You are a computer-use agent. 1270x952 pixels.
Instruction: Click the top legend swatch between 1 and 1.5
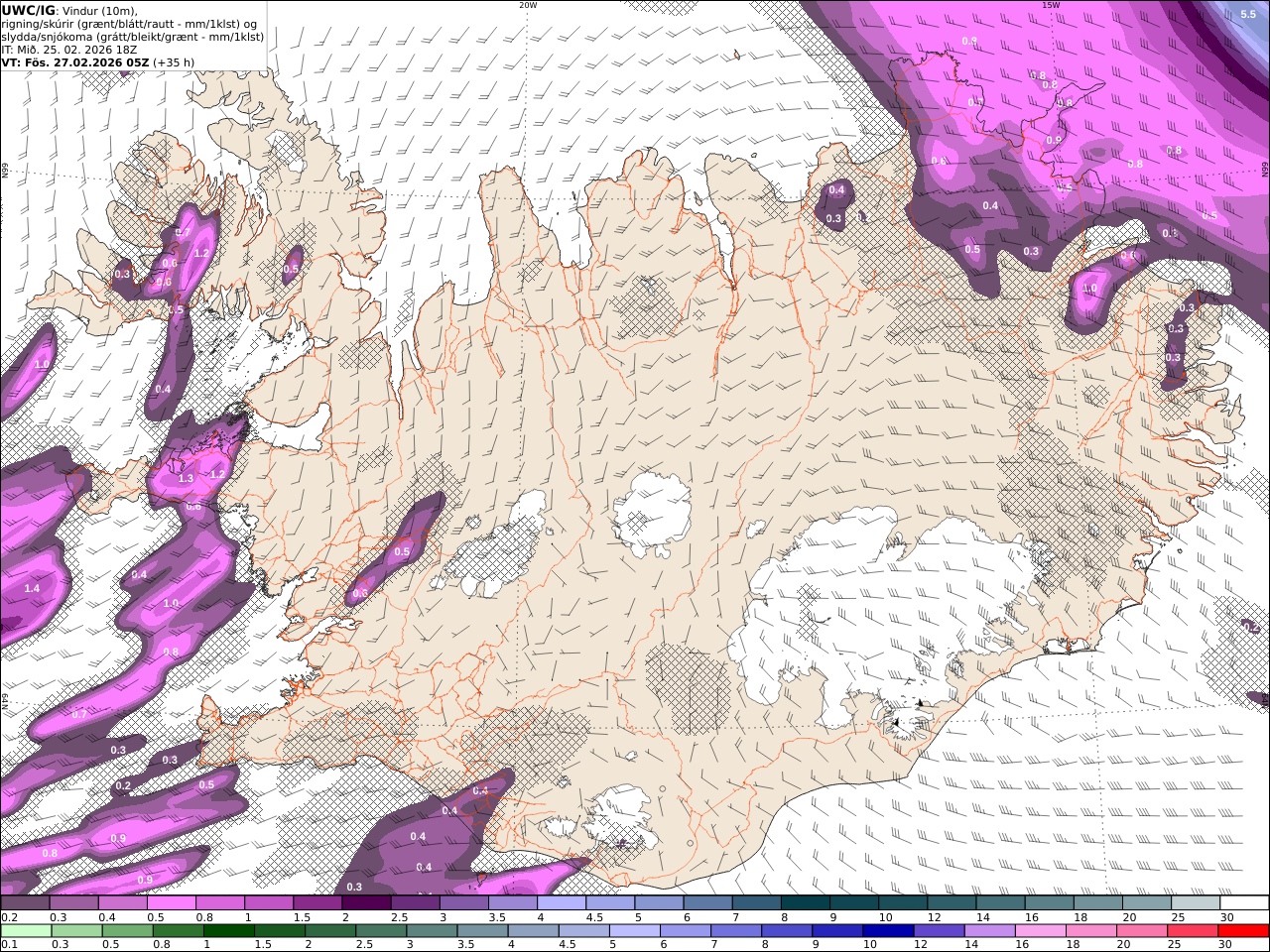coord(269,903)
